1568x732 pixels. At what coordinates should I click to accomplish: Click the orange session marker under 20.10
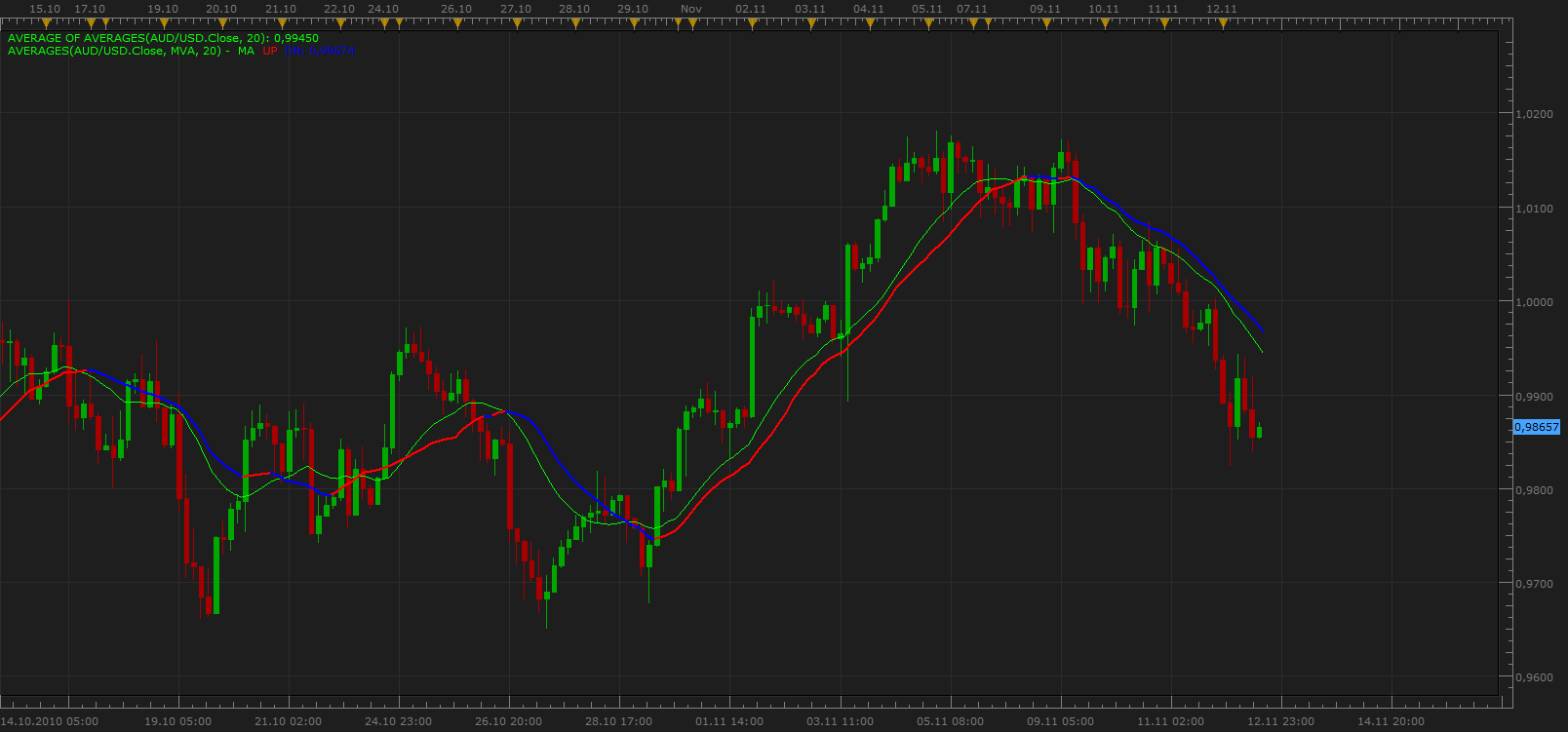click(221, 22)
